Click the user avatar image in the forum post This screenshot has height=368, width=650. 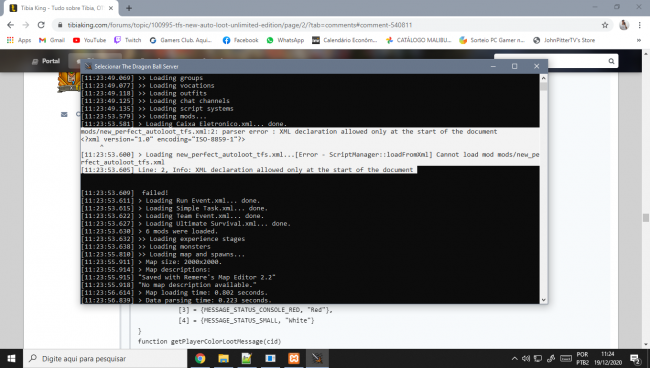(69, 82)
